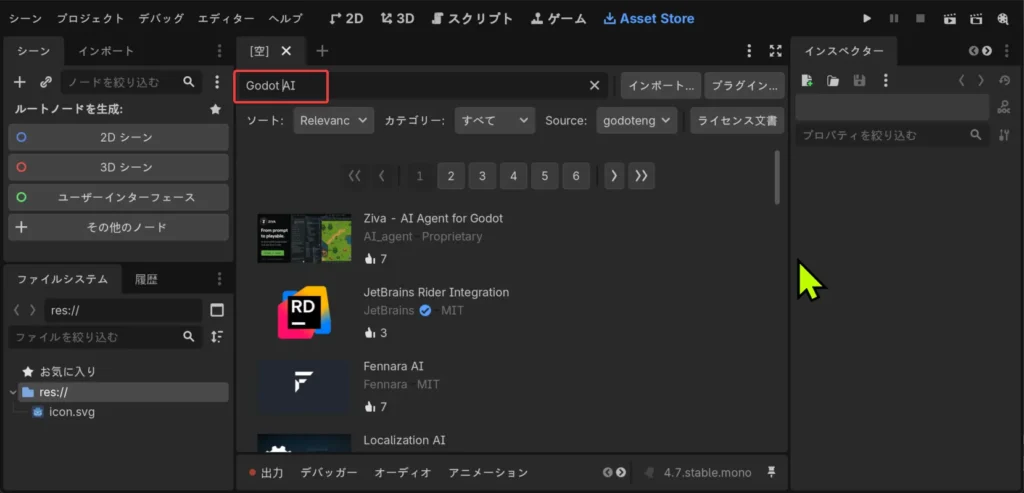
Task: Toggle filesystem split view mode icon
Action: [217, 311]
